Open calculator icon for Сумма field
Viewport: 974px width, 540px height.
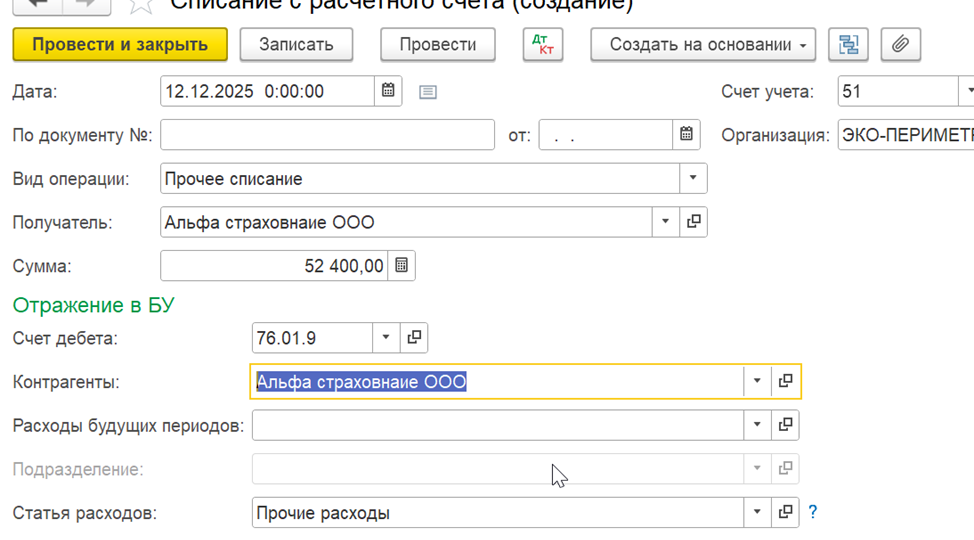[x=402, y=265]
